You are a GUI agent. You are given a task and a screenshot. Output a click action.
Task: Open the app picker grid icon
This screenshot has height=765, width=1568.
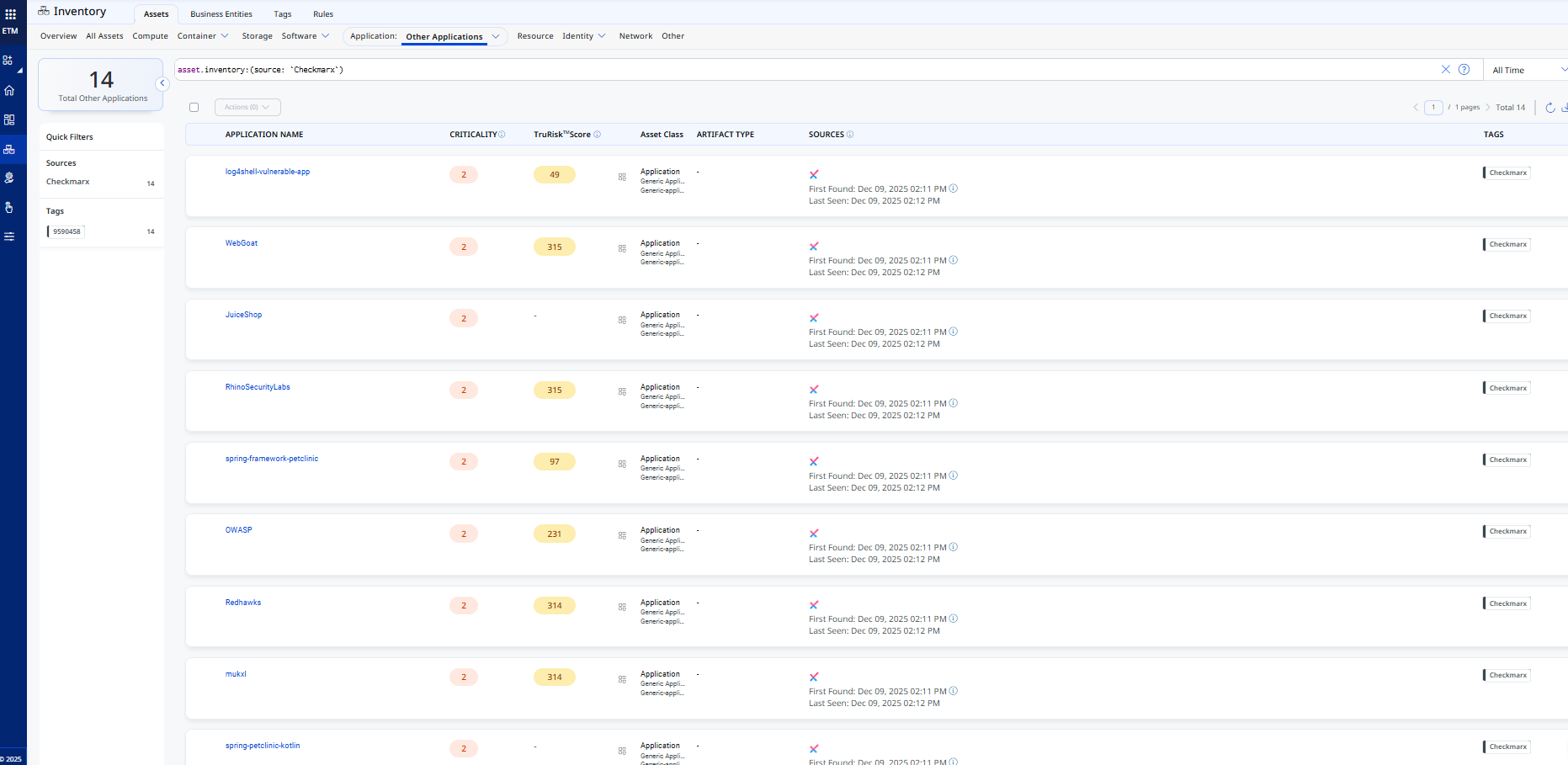[x=10, y=14]
